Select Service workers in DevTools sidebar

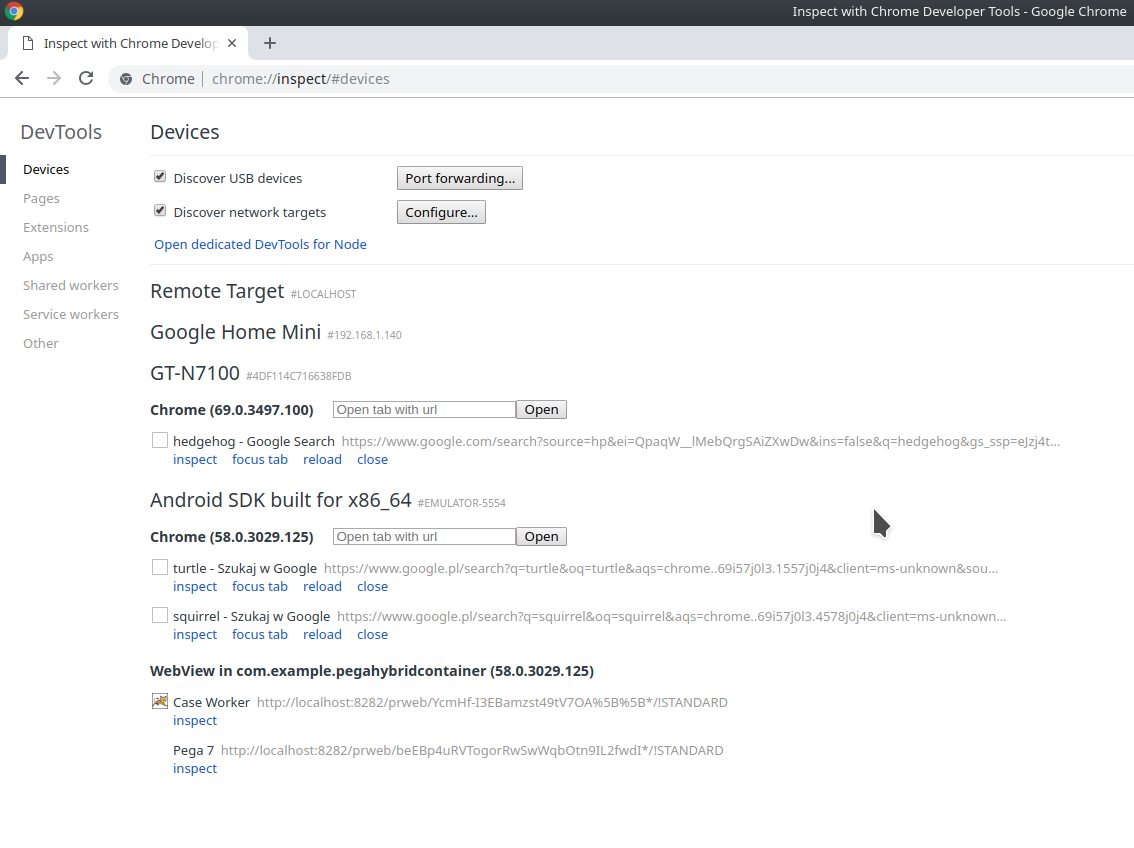click(x=71, y=315)
